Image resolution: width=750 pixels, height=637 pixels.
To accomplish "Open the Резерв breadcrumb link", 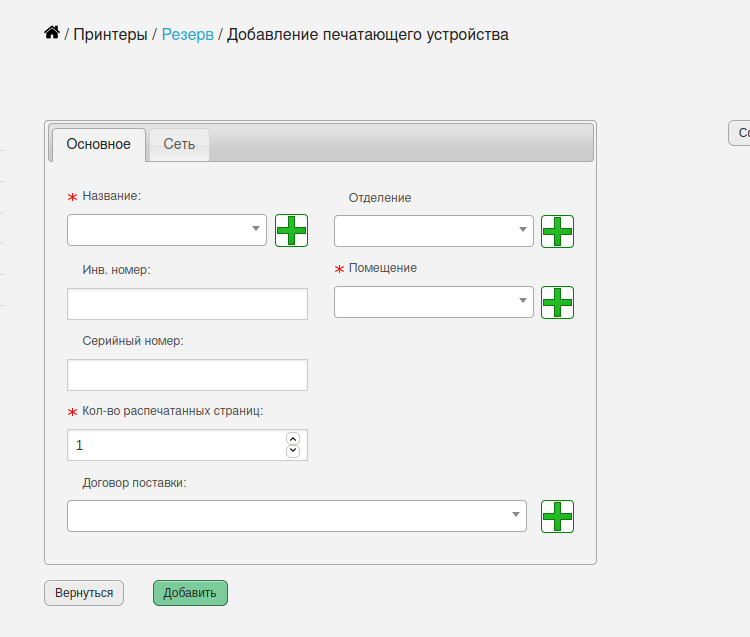I will (x=188, y=34).
